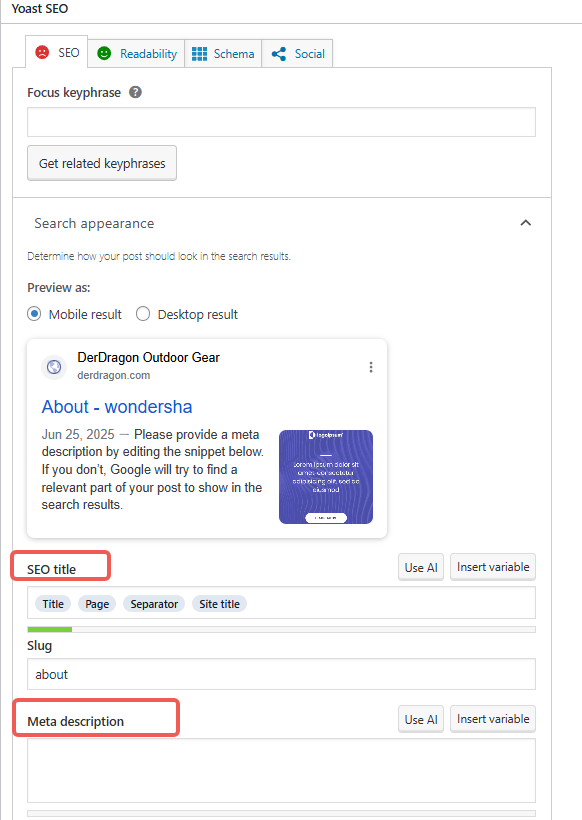This screenshot has width=582, height=820.
Task: Click the DerDragon Outdoor Gear site name
Action: pyautogui.click(x=149, y=358)
